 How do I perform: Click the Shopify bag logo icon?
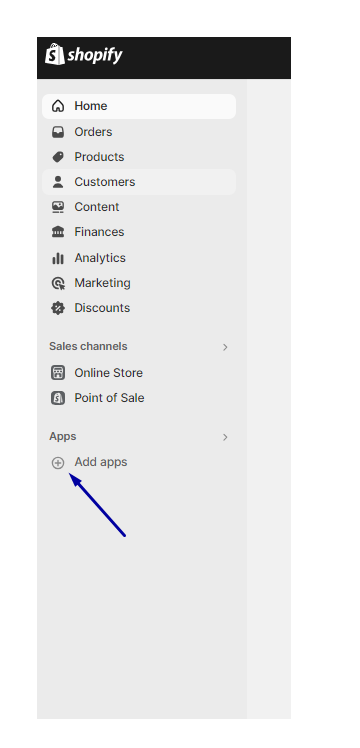click(54, 54)
